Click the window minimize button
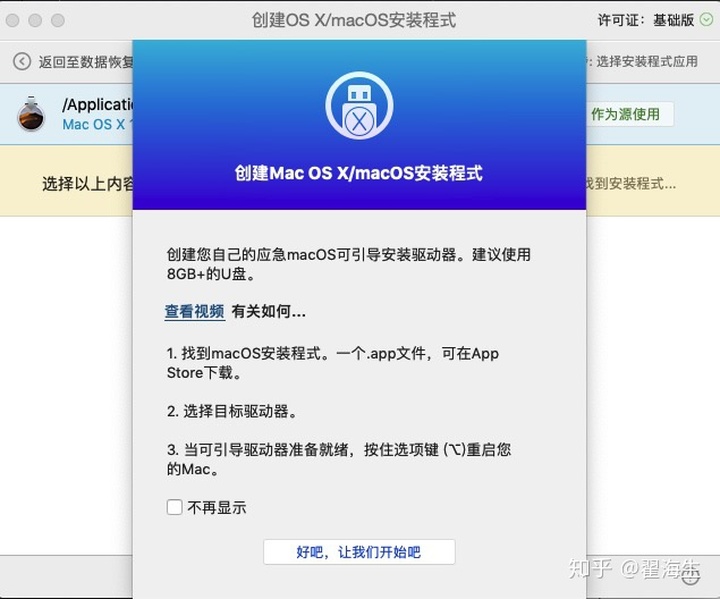Image resolution: width=720 pixels, height=599 pixels. (35, 20)
